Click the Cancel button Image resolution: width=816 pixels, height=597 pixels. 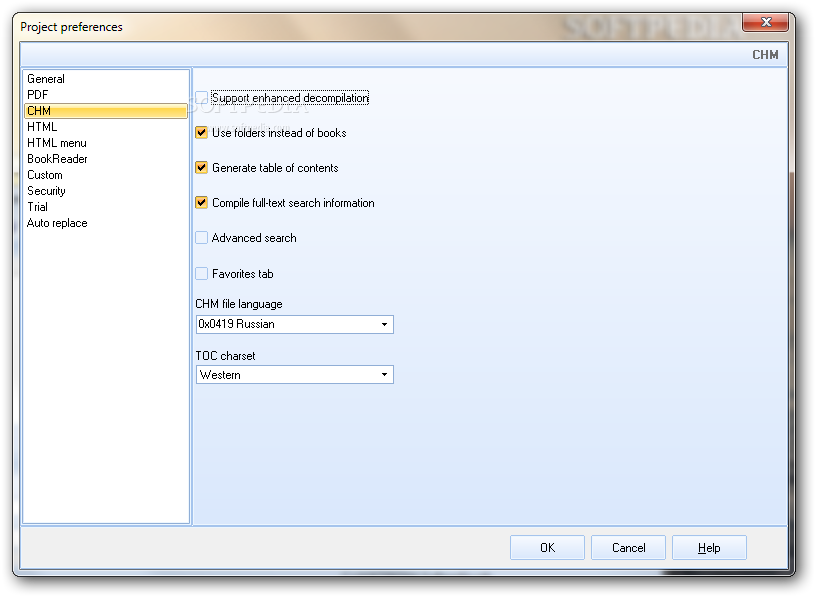tap(628, 548)
